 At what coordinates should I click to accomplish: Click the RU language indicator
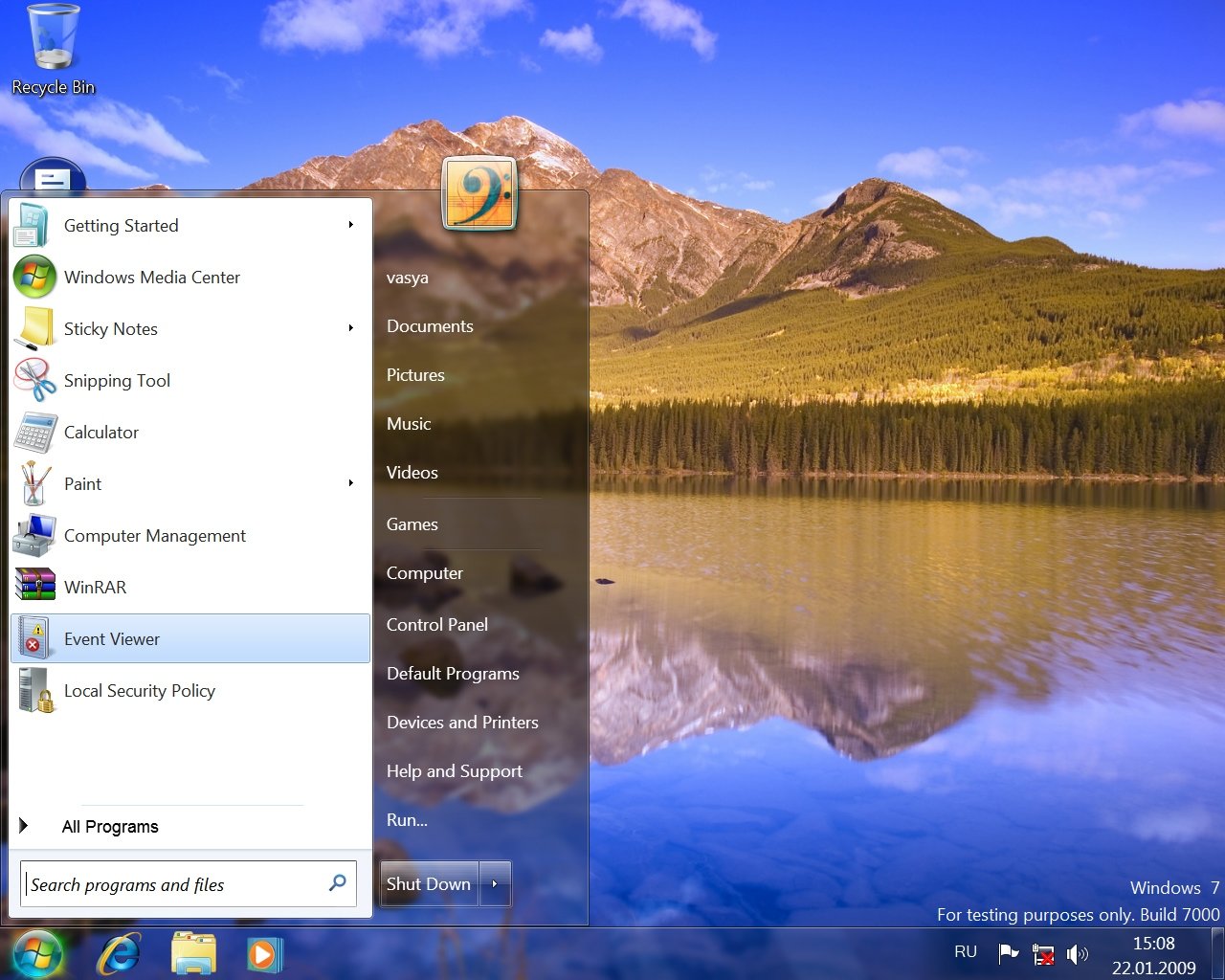(966, 952)
